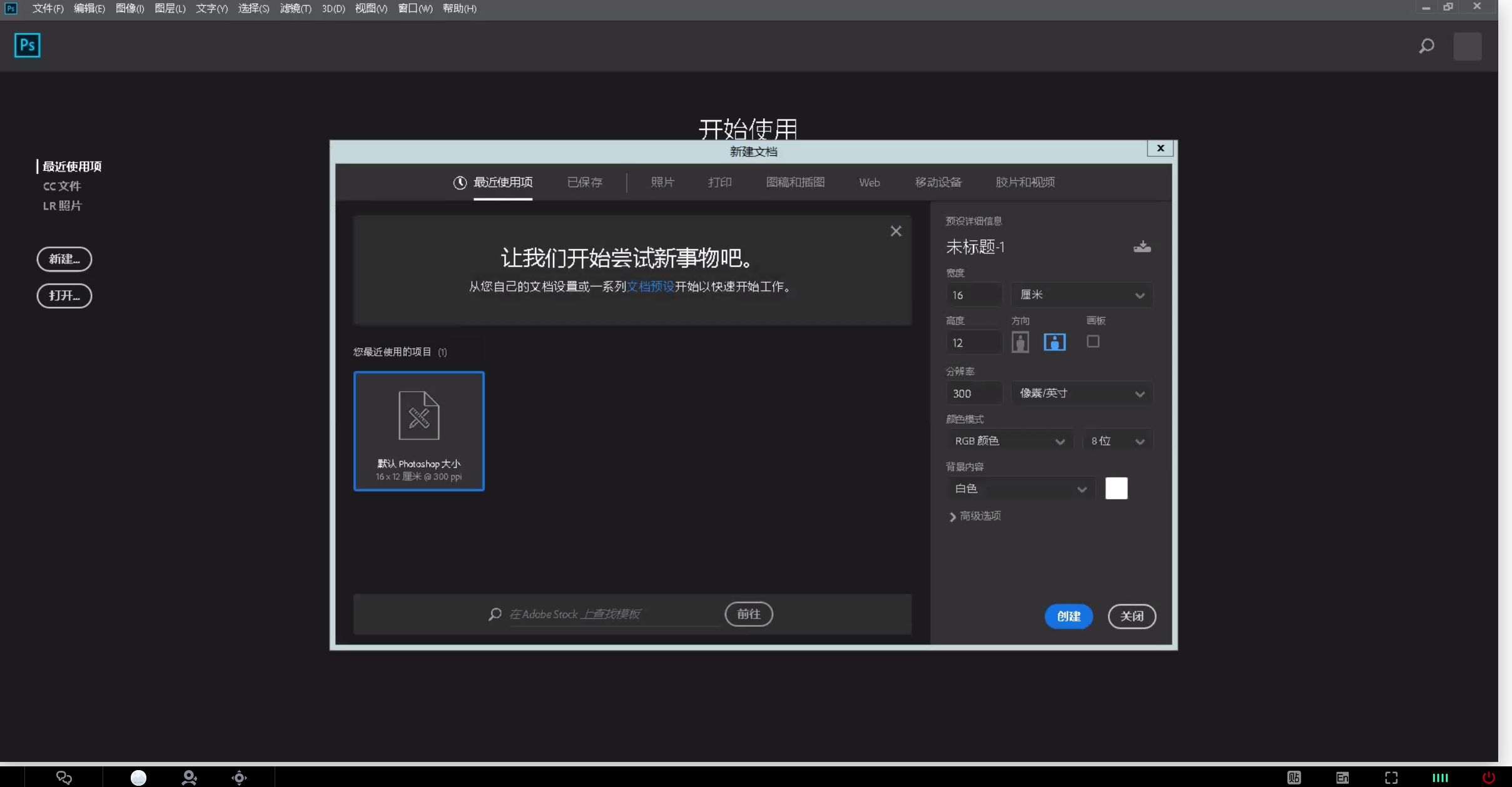This screenshot has height=787, width=1512.
Task: Click the red power icon
Action: pos(1489,778)
